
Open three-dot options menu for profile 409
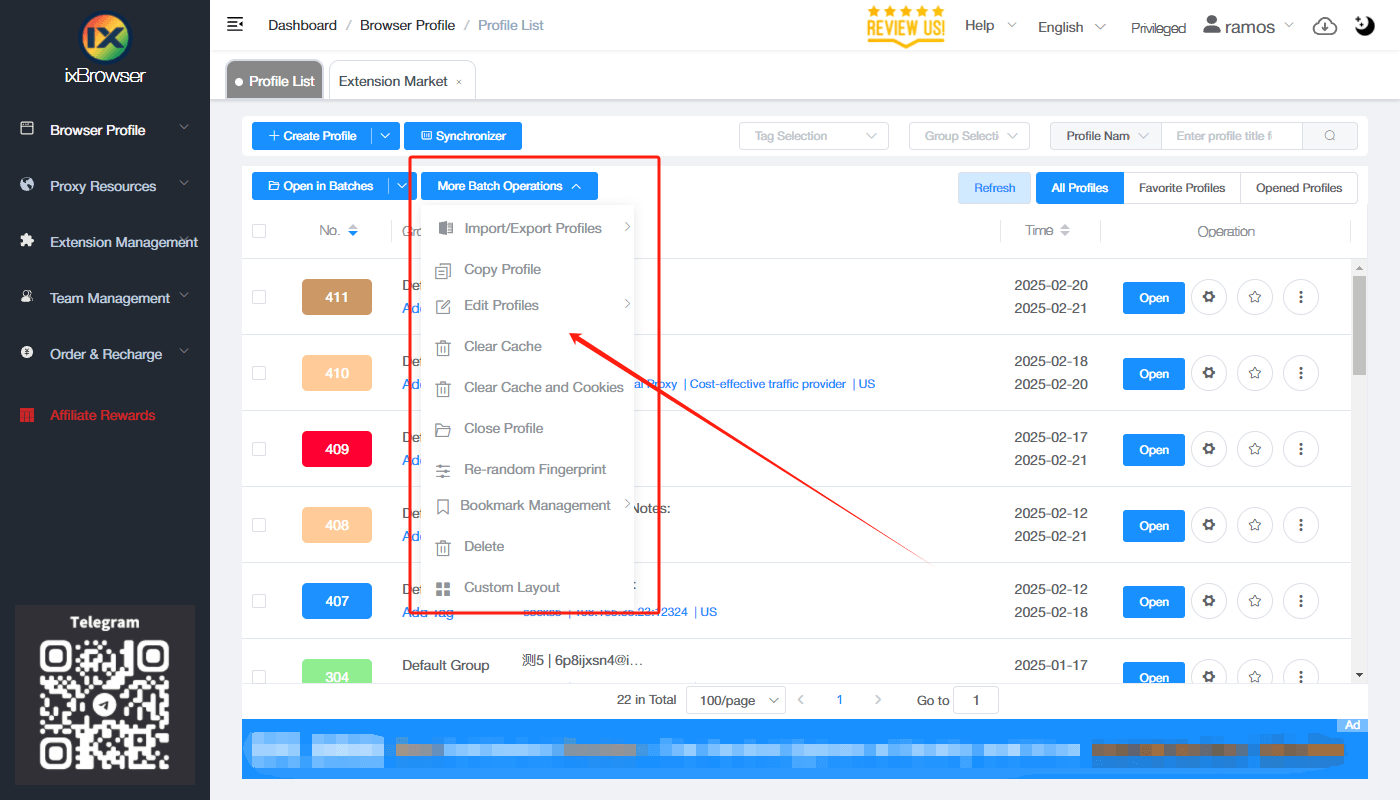[x=1300, y=449]
